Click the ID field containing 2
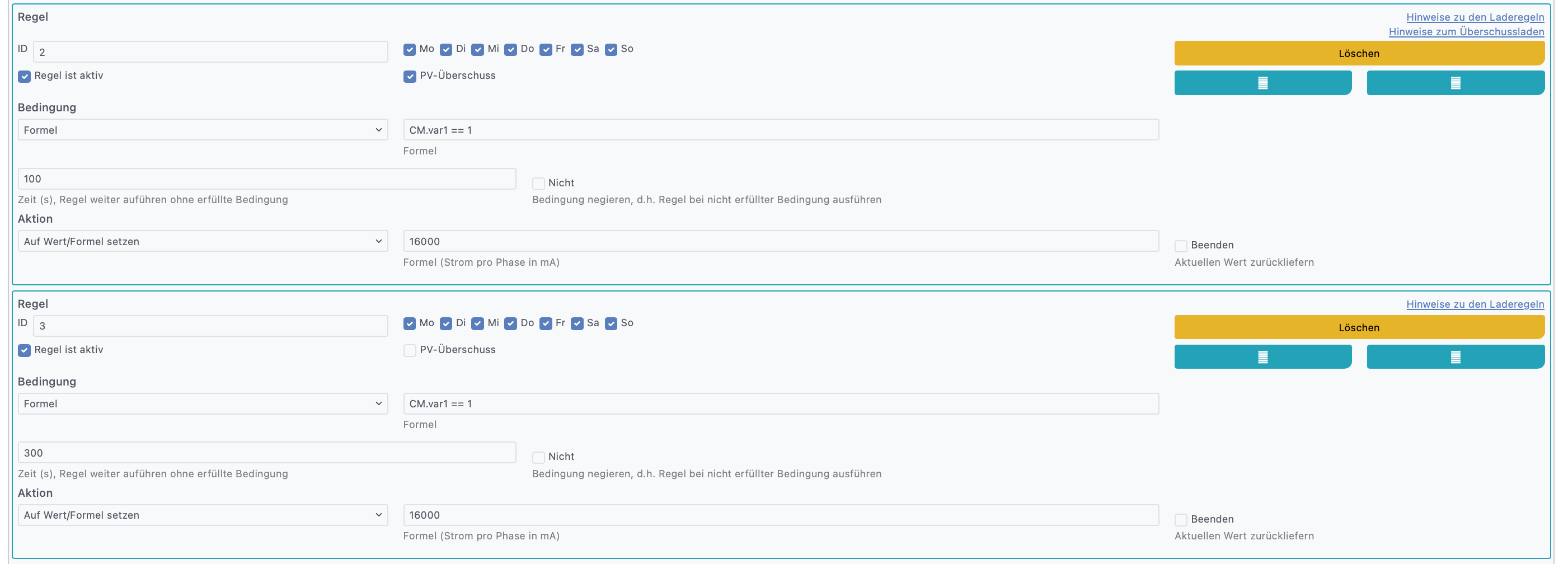1568x564 pixels. point(210,51)
